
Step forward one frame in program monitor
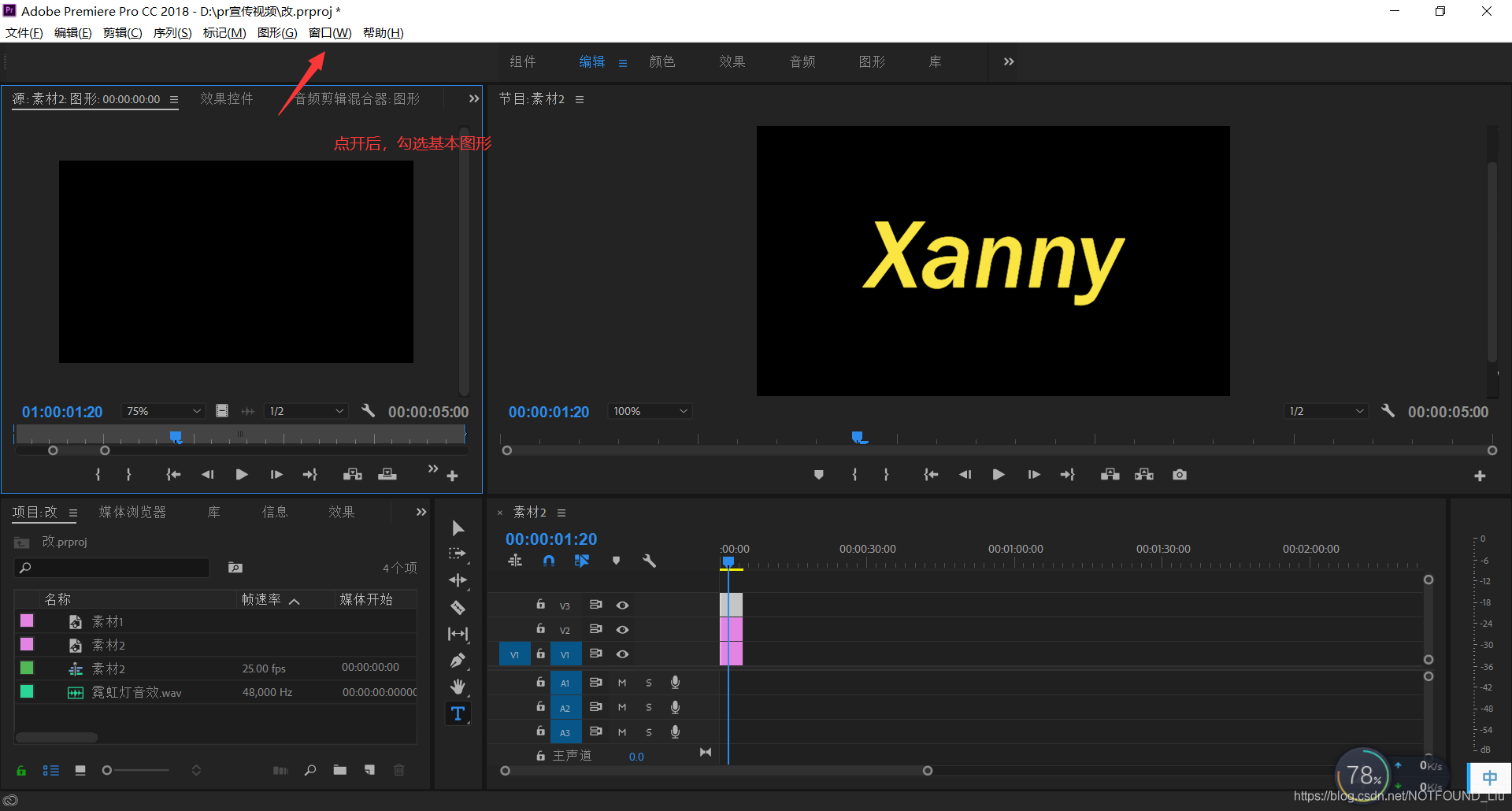pyautogui.click(x=1034, y=475)
